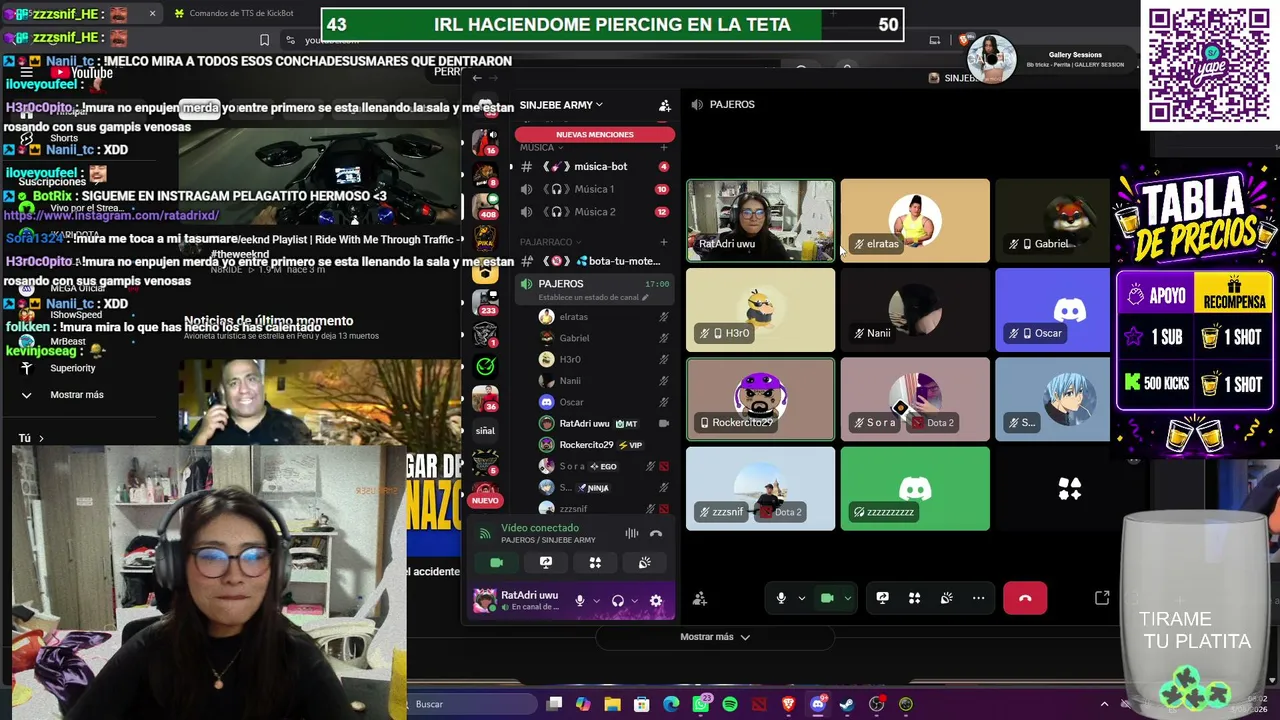Join the Música 1 voice channel

594,189
